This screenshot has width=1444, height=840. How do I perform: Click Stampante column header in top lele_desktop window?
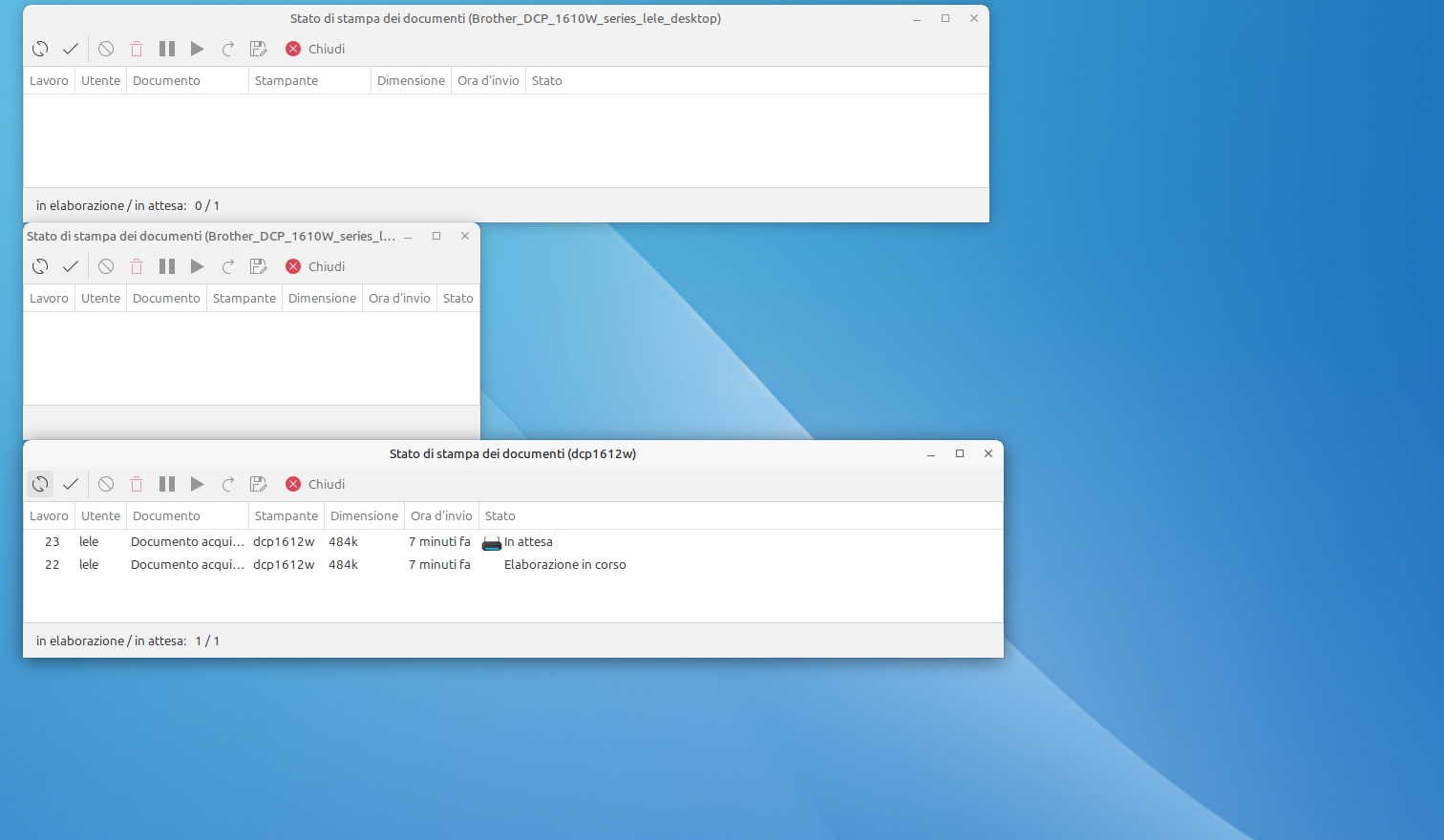pyautogui.click(x=309, y=80)
